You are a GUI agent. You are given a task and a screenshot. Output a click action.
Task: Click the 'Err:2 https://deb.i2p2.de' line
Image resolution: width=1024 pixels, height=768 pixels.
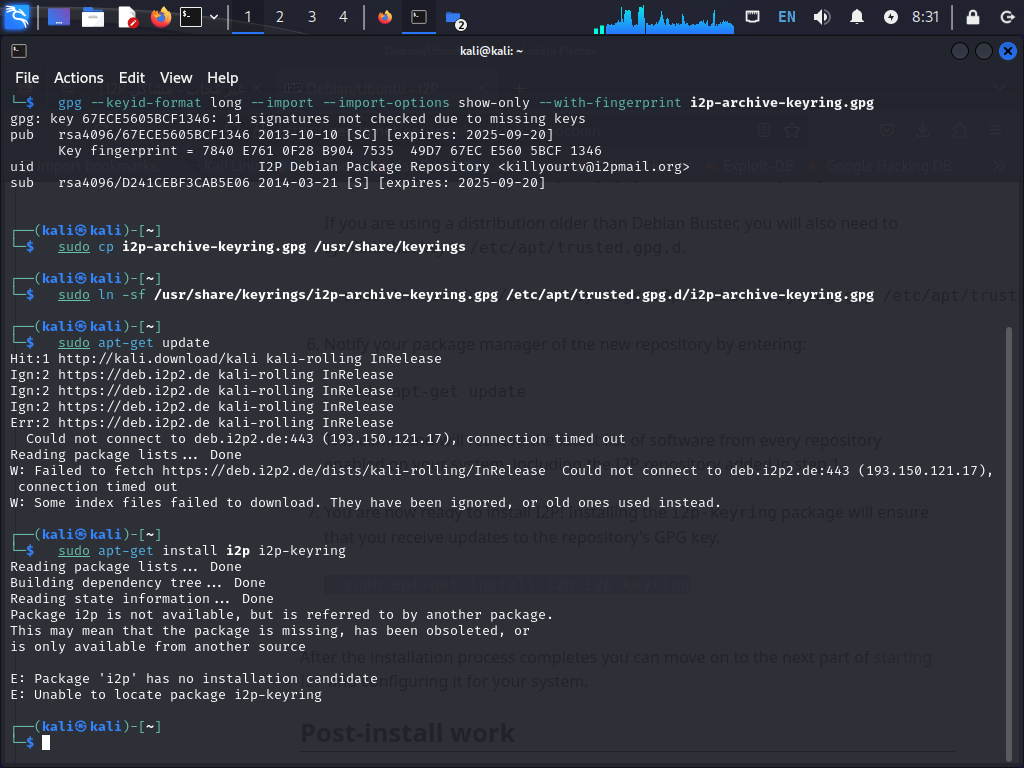click(202, 423)
